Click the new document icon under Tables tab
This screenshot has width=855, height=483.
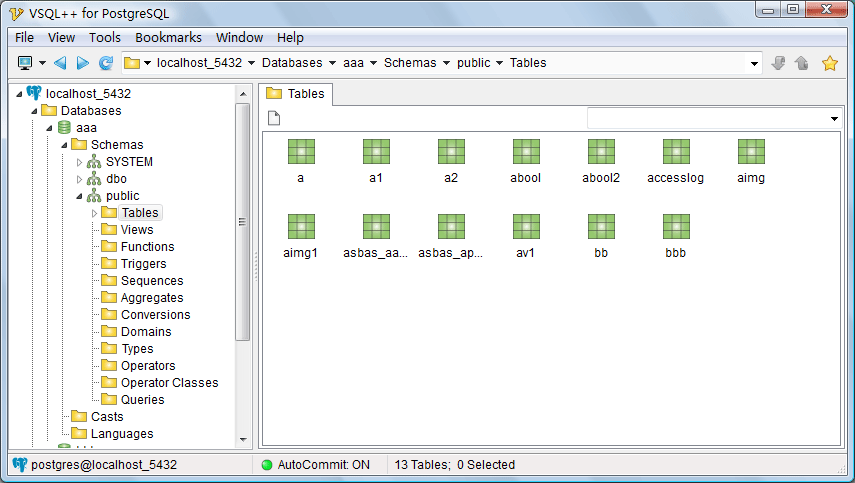tap(274, 119)
